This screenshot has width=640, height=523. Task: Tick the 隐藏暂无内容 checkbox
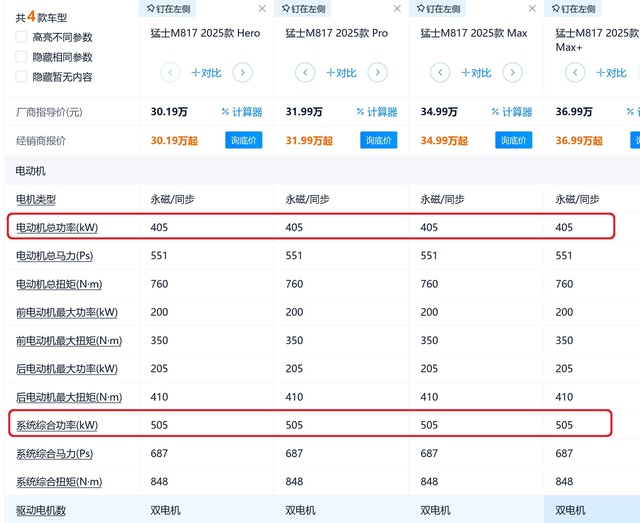point(21,76)
